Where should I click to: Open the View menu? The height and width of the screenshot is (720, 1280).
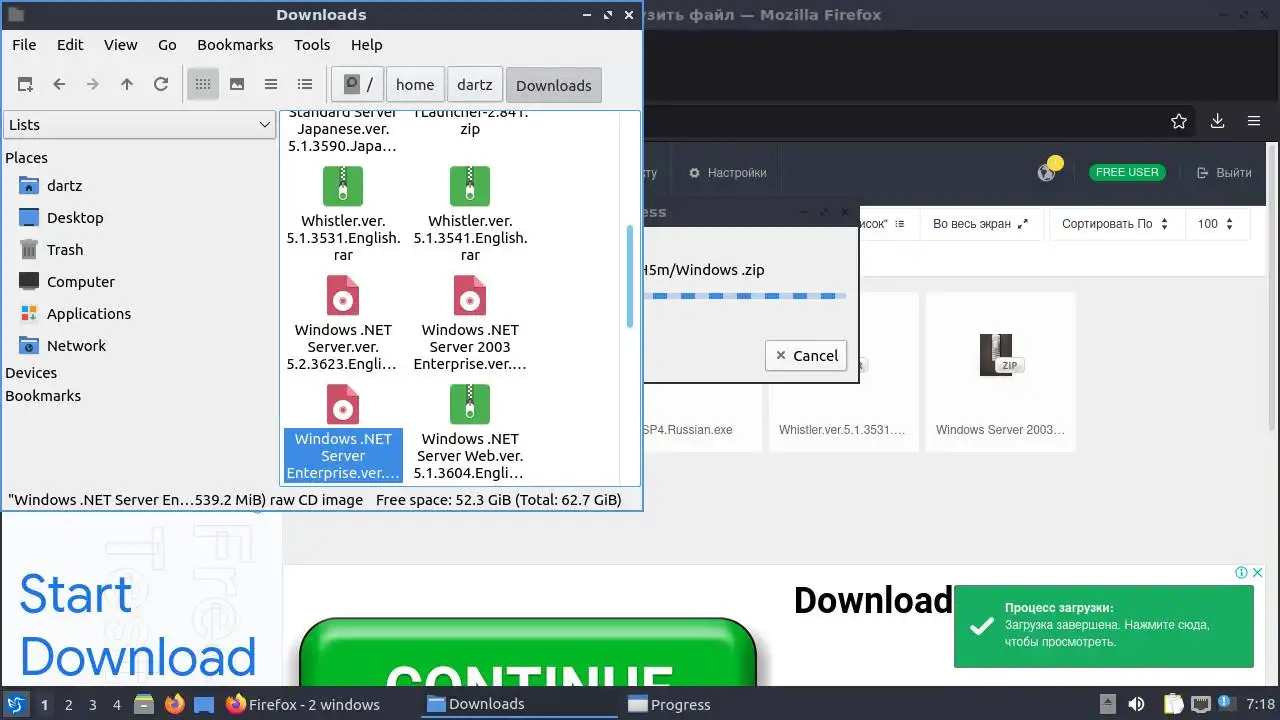120,45
